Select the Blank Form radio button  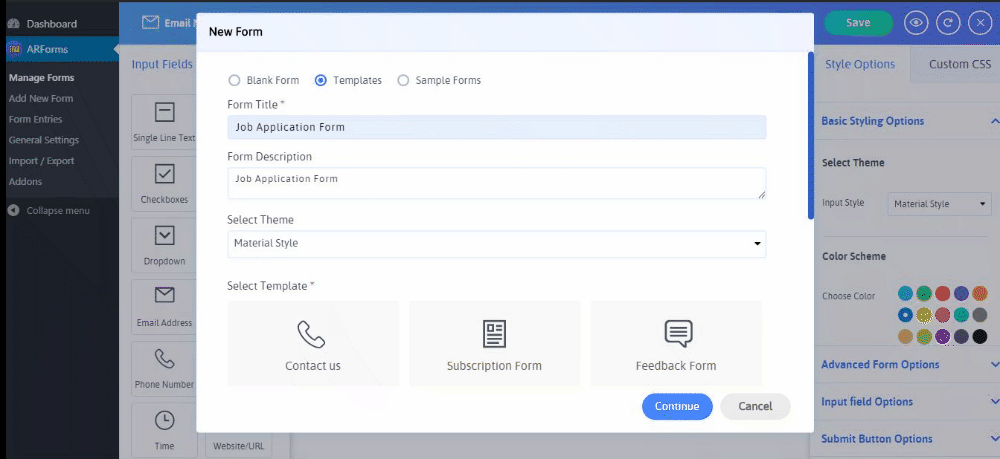point(234,80)
